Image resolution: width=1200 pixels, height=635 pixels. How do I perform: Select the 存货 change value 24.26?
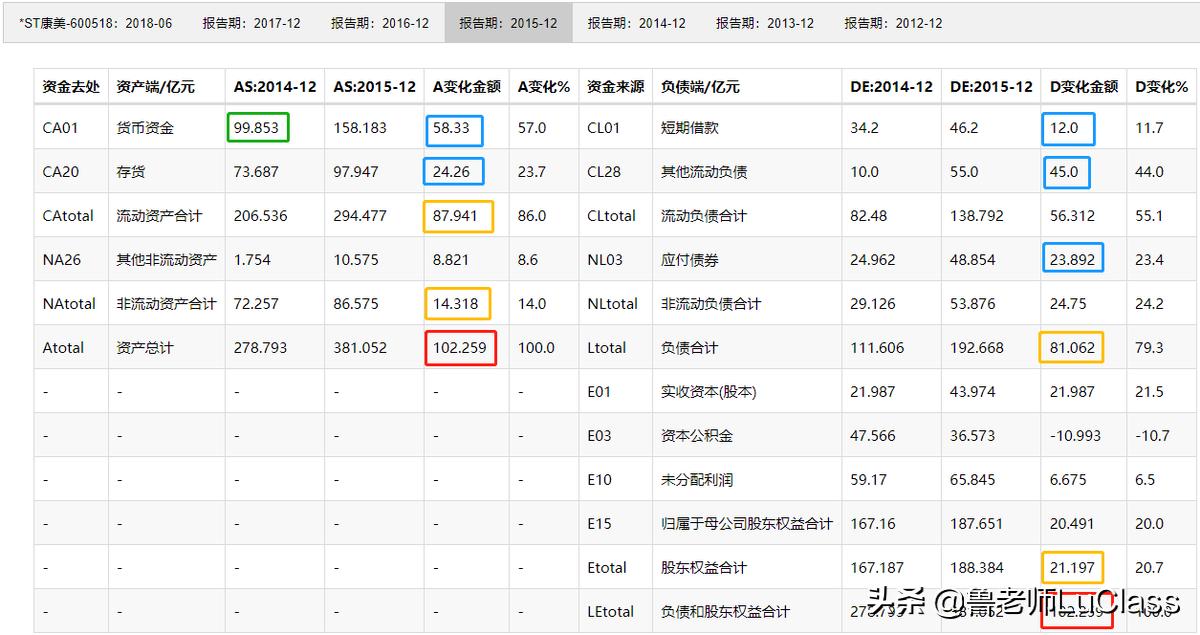click(453, 171)
